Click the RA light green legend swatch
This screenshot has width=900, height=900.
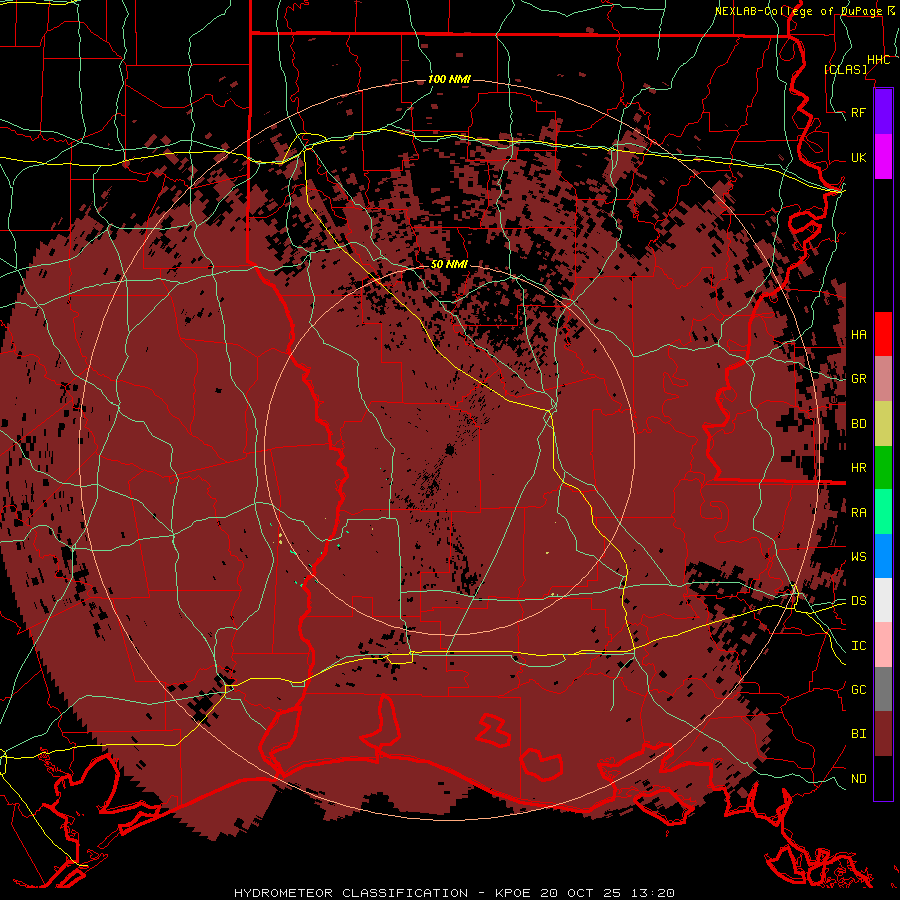pyautogui.click(x=883, y=512)
